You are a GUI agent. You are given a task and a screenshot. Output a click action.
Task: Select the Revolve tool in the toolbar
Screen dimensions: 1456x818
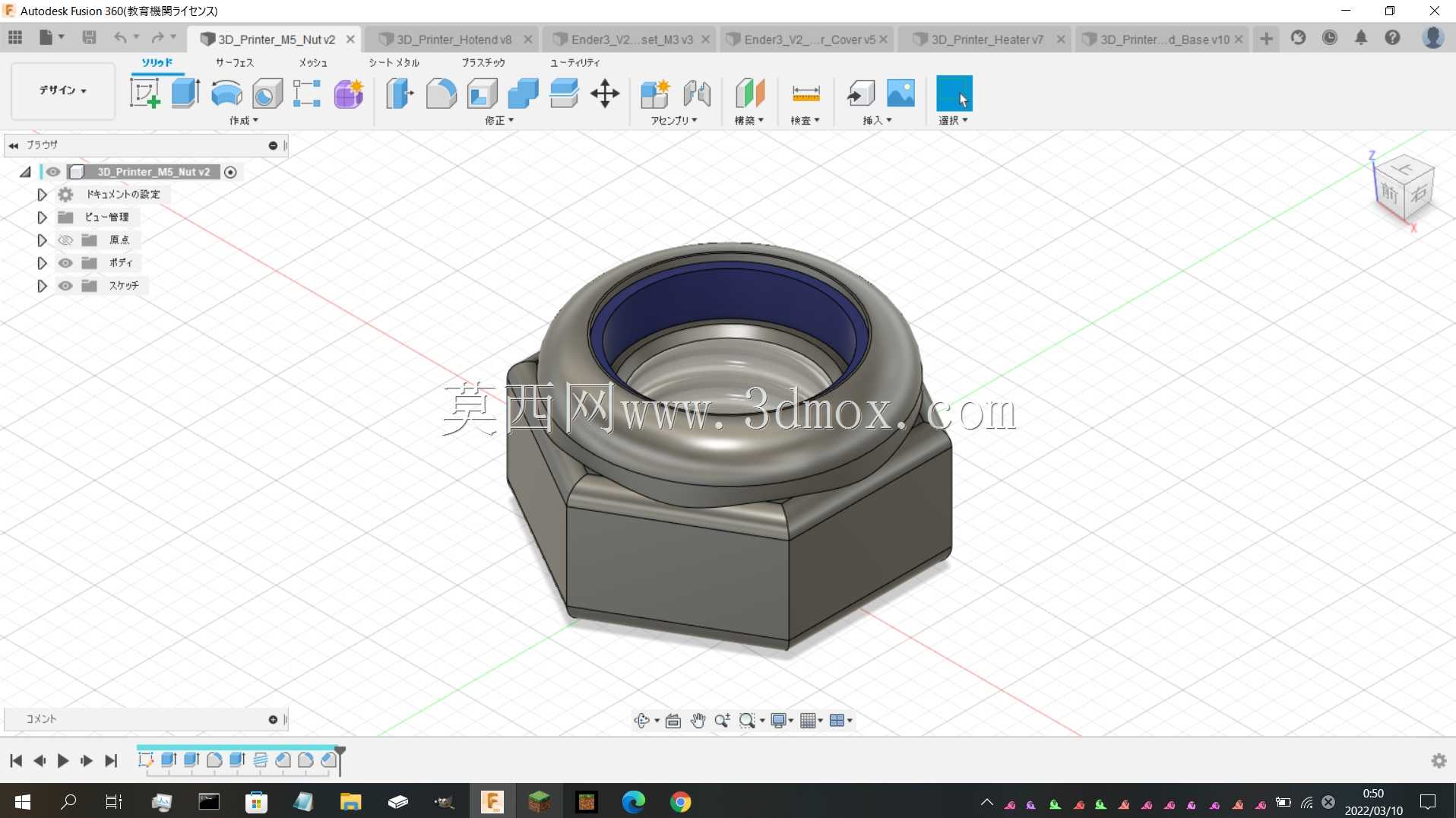[226, 94]
